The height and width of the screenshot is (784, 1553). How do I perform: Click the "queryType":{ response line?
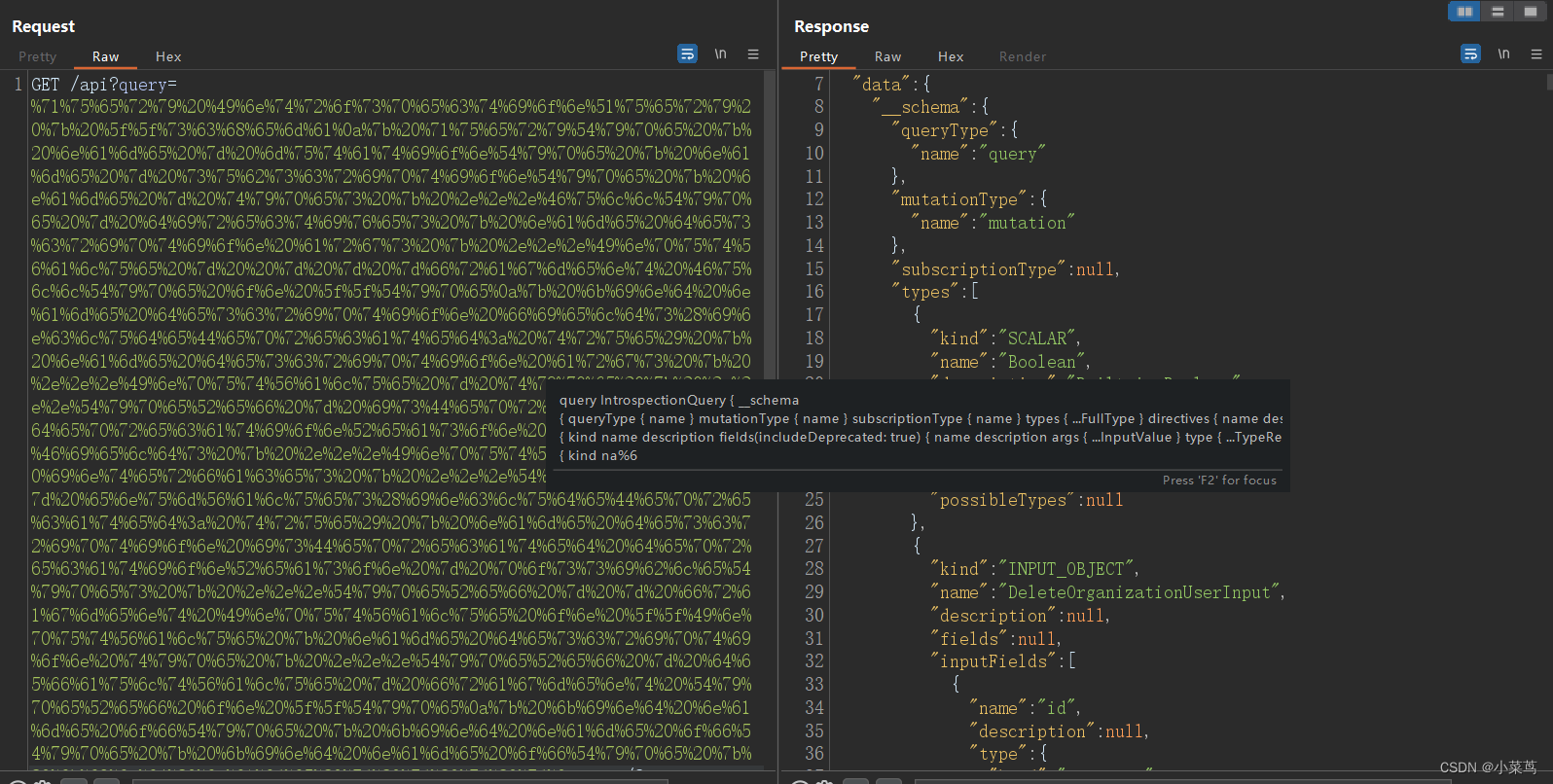955,130
